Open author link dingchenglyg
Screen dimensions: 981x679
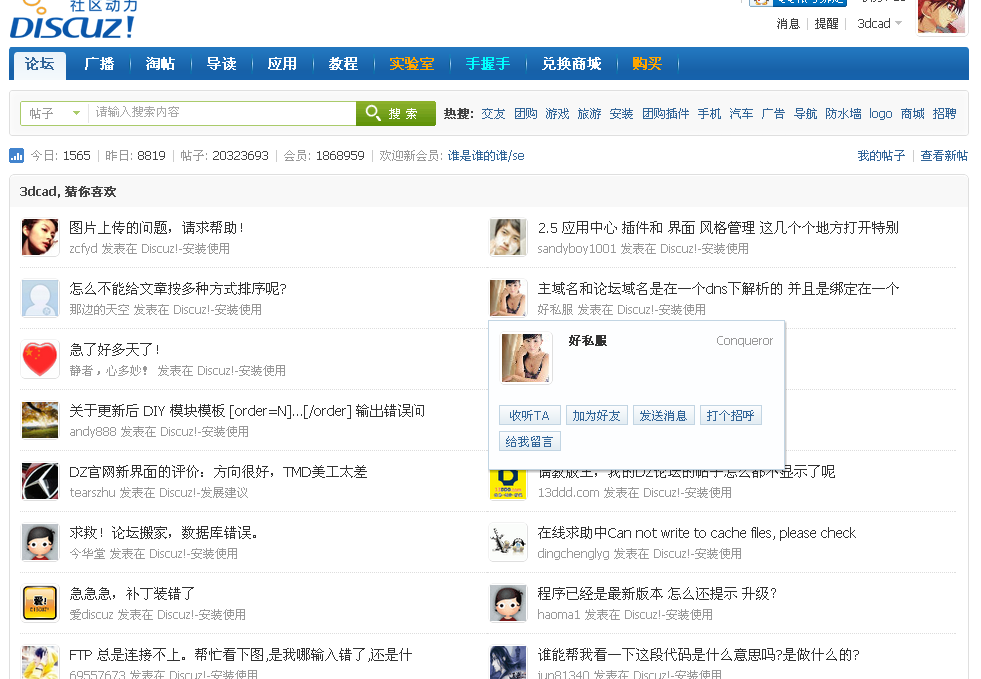[573, 554]
